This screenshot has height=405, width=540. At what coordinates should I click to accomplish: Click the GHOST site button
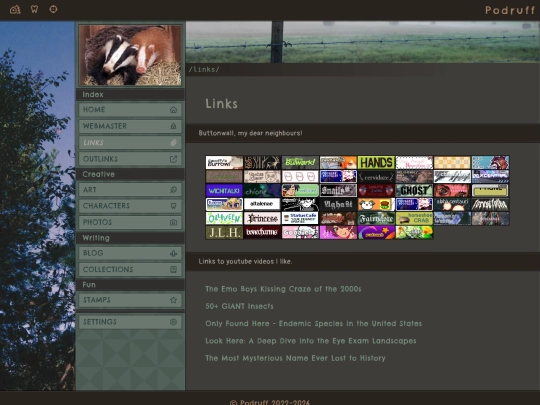click(x=414, y=190)
